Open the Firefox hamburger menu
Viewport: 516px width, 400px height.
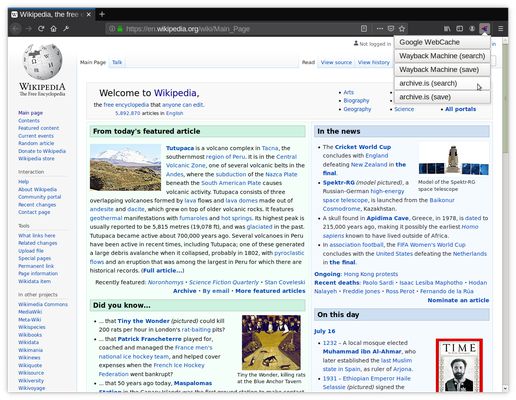click(500, 29)
